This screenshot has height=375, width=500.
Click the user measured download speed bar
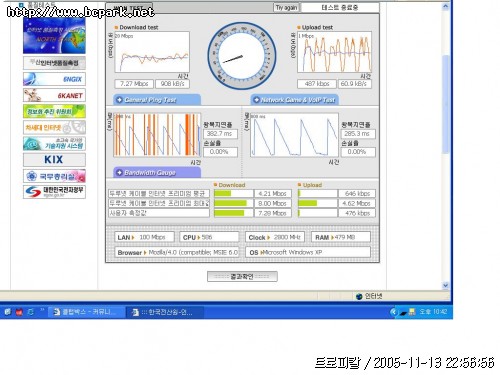[234, 213]
